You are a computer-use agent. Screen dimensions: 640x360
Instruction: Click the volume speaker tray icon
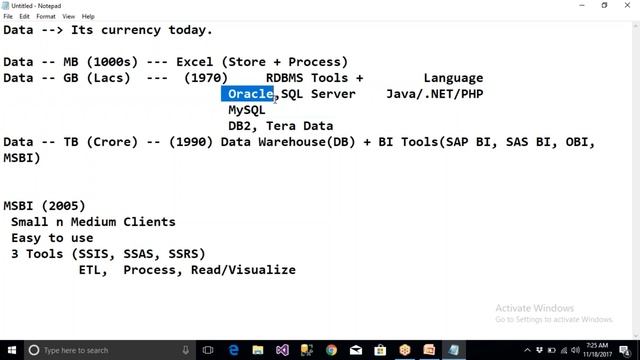point(576,350)
